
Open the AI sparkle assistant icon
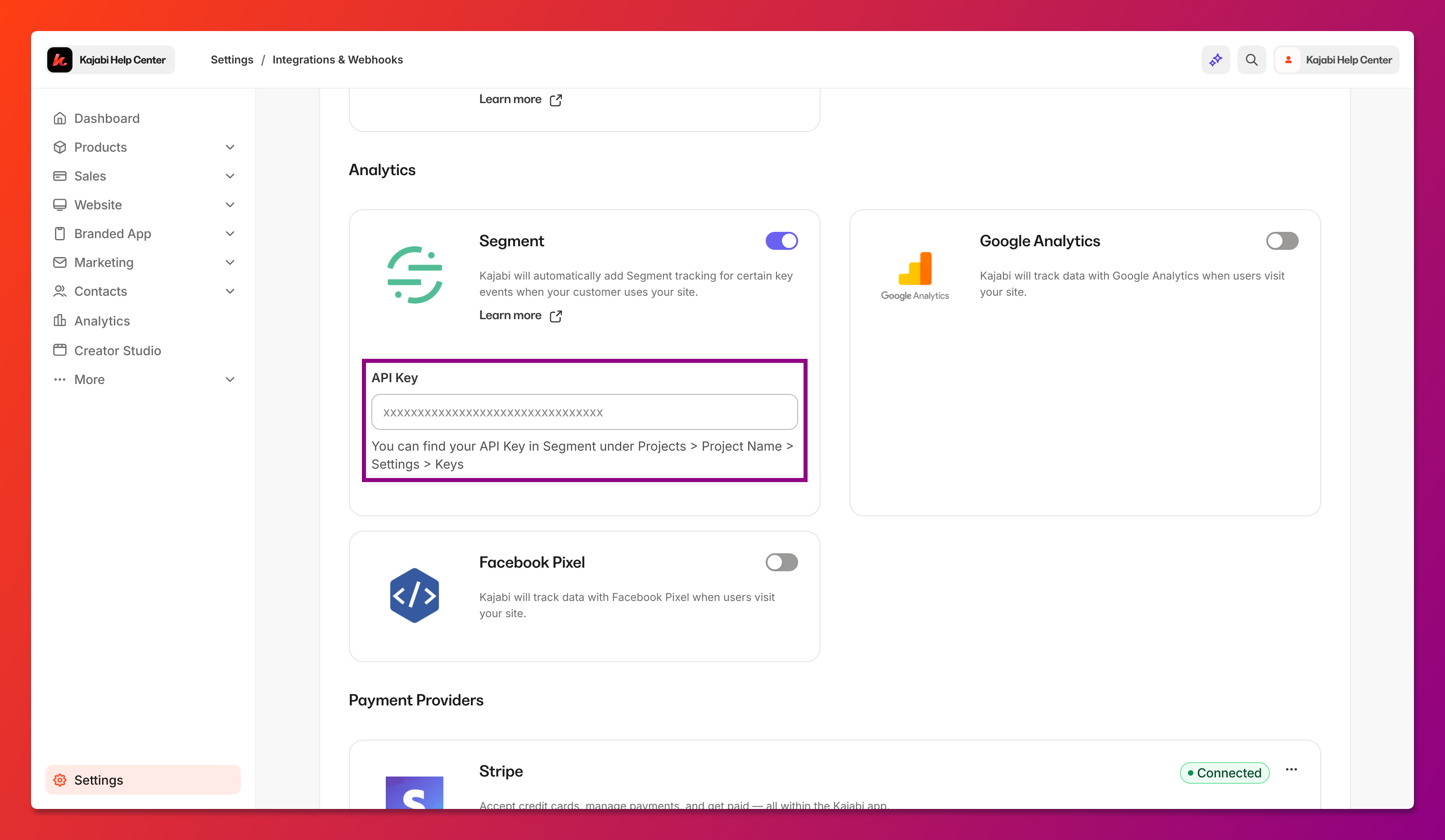point(1215,59)
